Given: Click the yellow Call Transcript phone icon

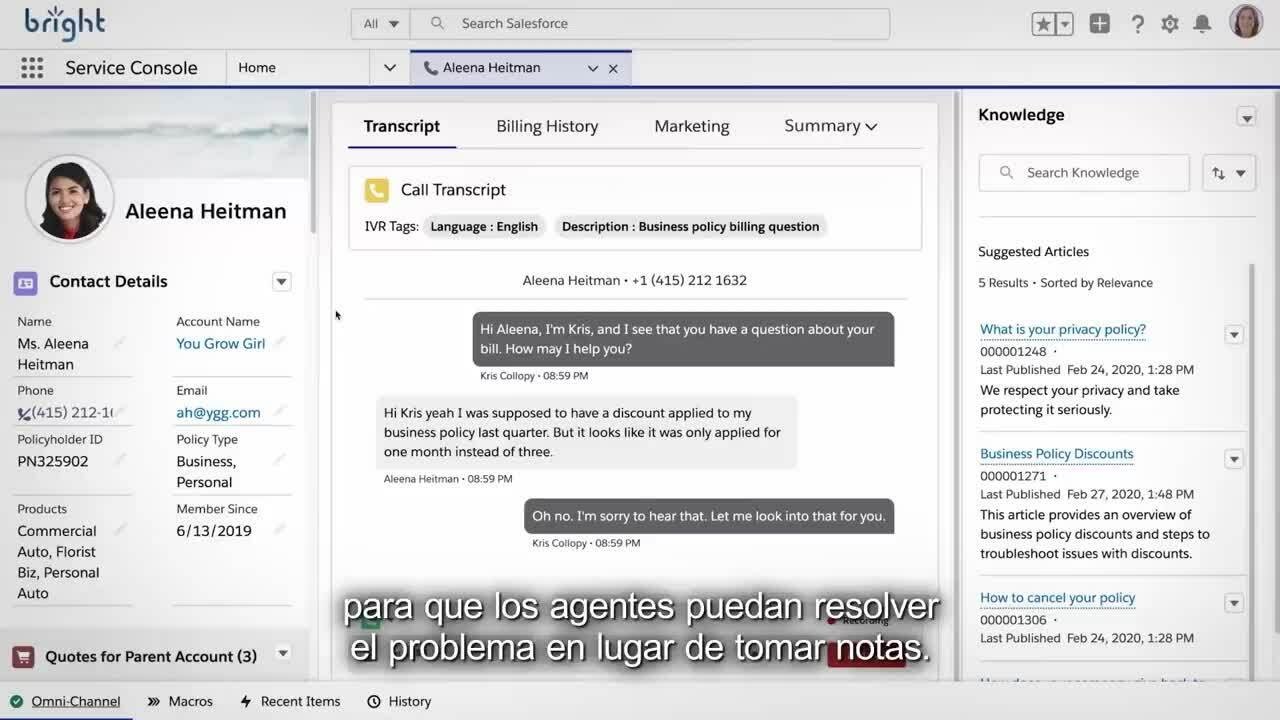Looking at the screenshot, I should click(376, 190).
